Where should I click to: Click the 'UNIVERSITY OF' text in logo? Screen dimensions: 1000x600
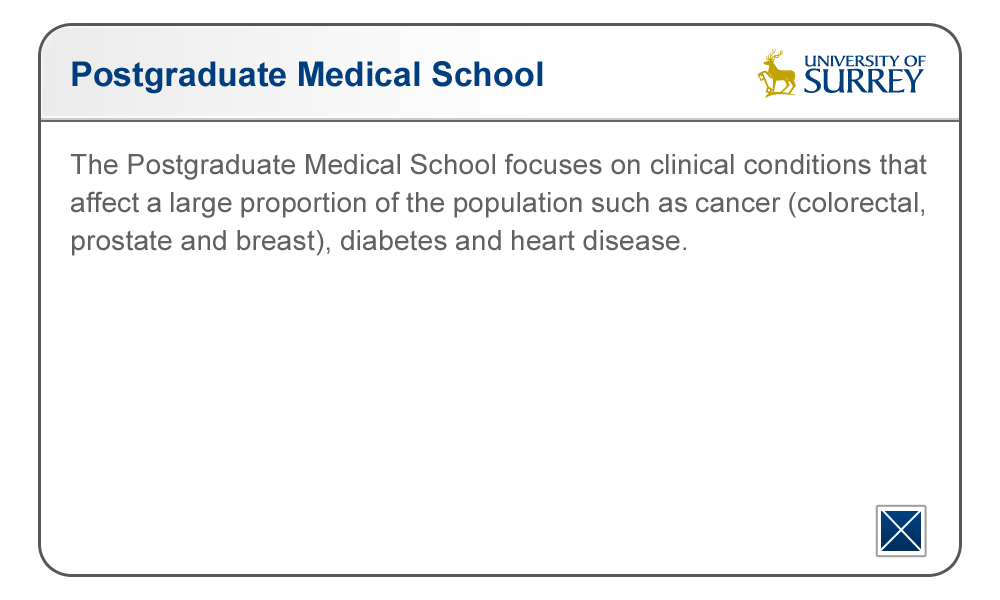click(x=864, y=61)
